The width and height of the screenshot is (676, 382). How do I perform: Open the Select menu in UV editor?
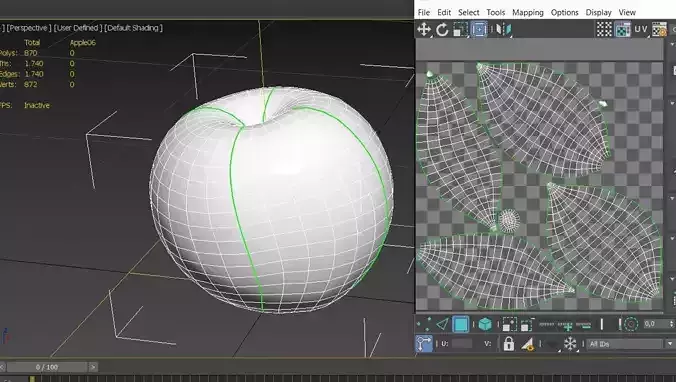pos(469,13)
